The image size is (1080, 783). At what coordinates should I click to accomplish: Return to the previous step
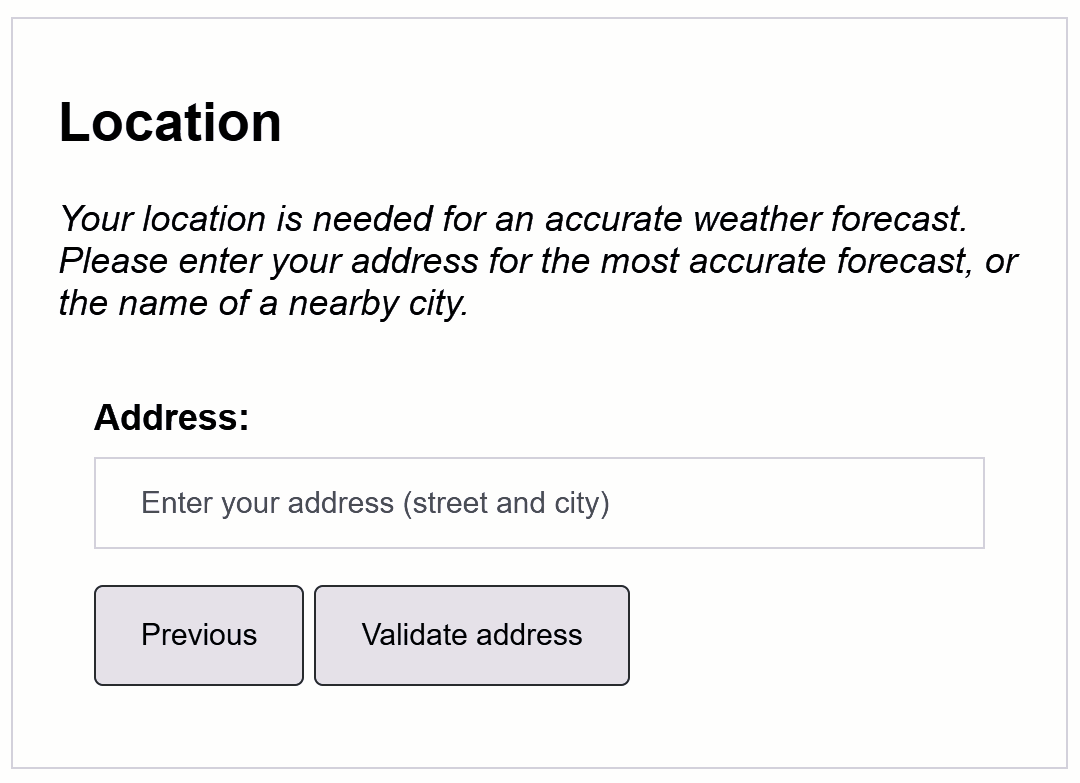coord(199,635)
